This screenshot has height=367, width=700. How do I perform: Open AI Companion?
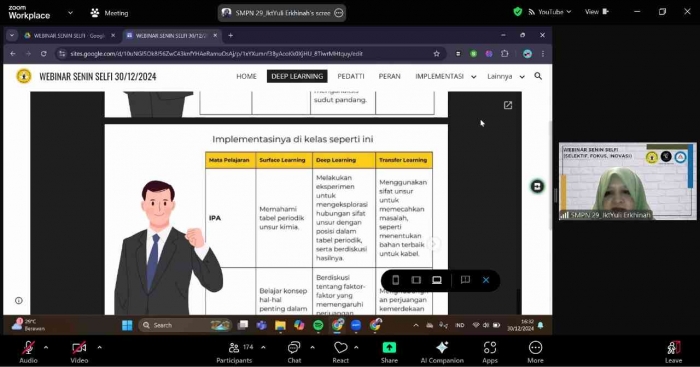442,352
